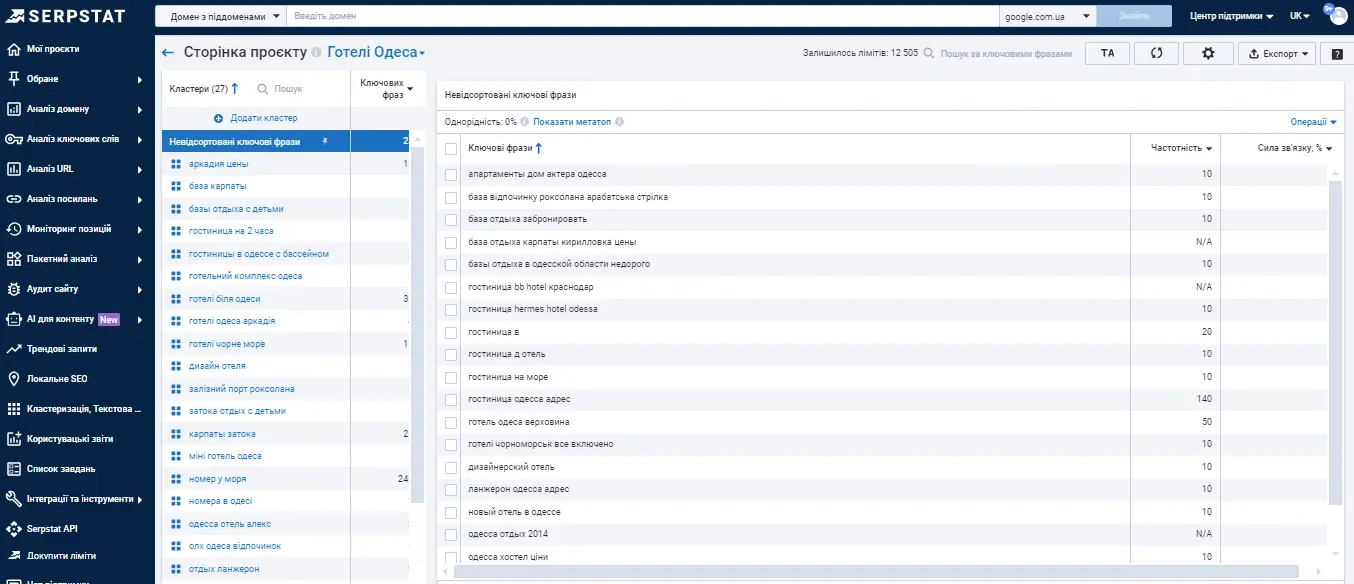Click plus icon of Додати кластер
The height and width of the screenshot is (584, 1354).
coord(218,118)
